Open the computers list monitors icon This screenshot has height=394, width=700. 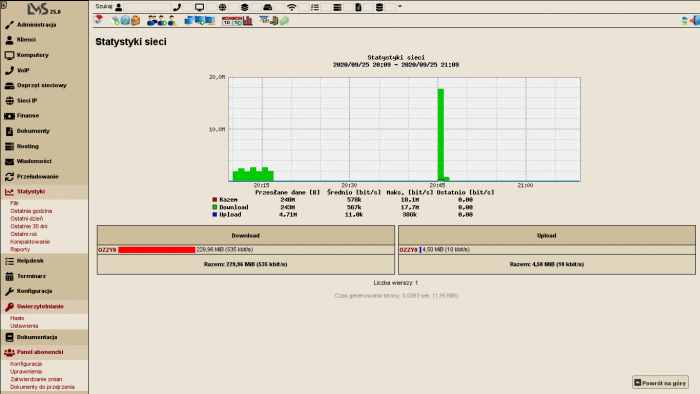point(189,21)
